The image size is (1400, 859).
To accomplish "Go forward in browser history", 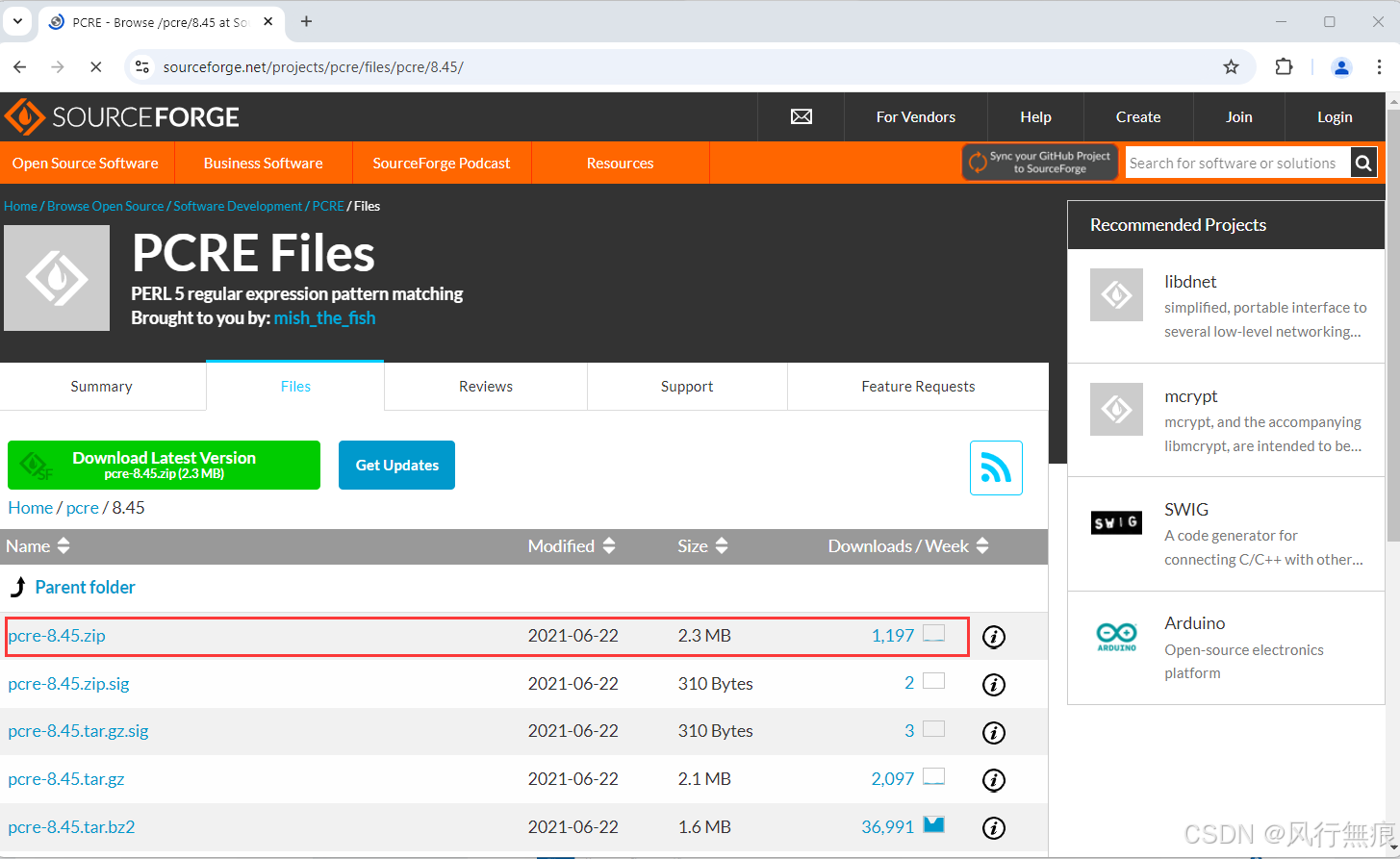I will (58, 66).
